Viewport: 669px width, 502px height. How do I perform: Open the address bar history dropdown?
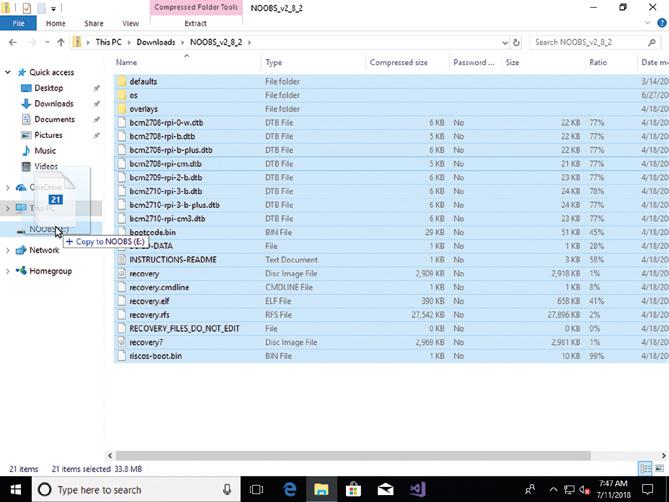pos(505,43)
